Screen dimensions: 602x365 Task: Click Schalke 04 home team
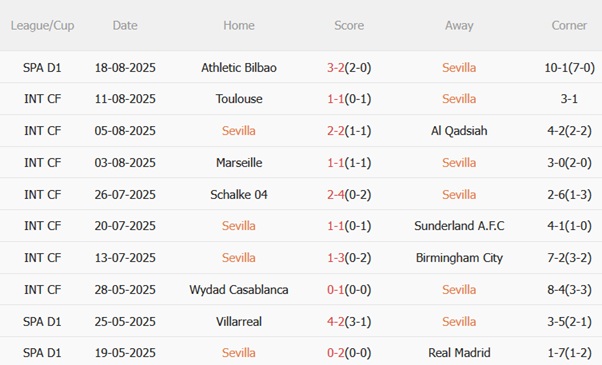(239, 194)
